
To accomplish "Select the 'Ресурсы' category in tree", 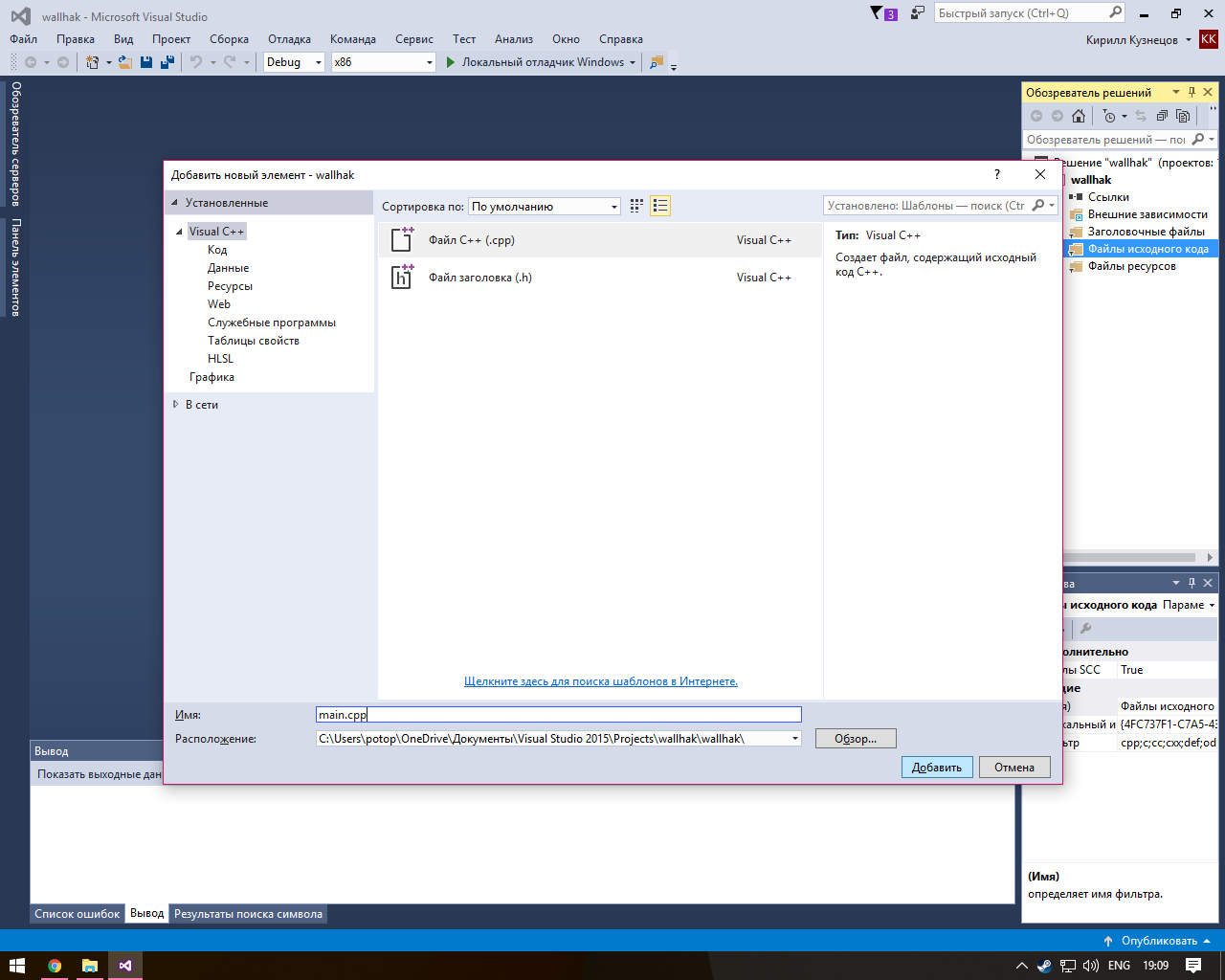I will point(230,286).
